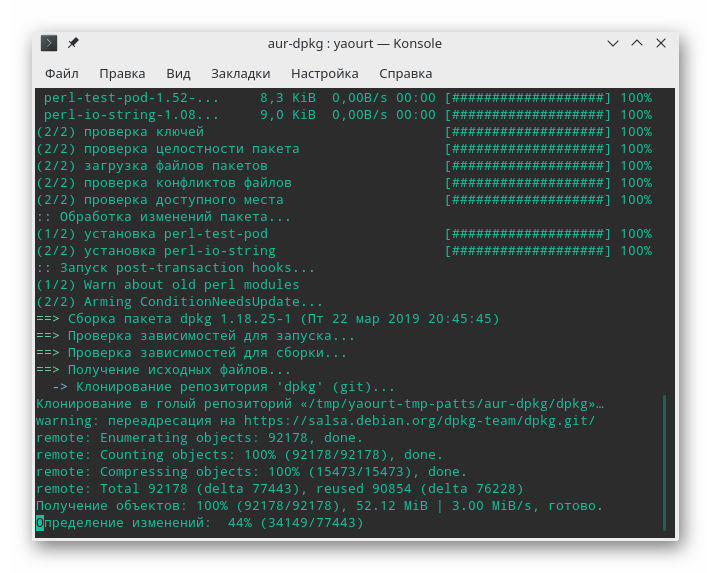
Task: Click the Konsole terminal icon in title bar
Action: point(49,44)
